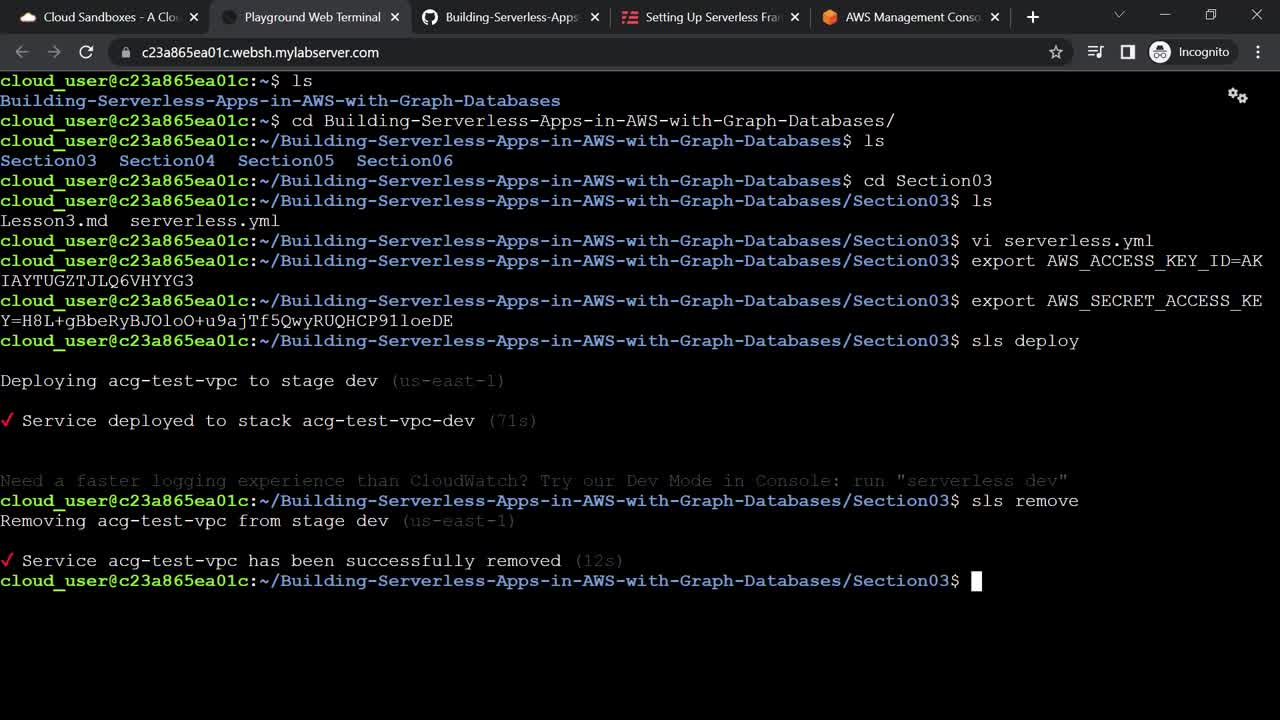Image resolution: width=1280 pixels, height=720 pixels.
Task: Switch to the Cloud Sandboxes tab
Action: [x=105, y=17]
